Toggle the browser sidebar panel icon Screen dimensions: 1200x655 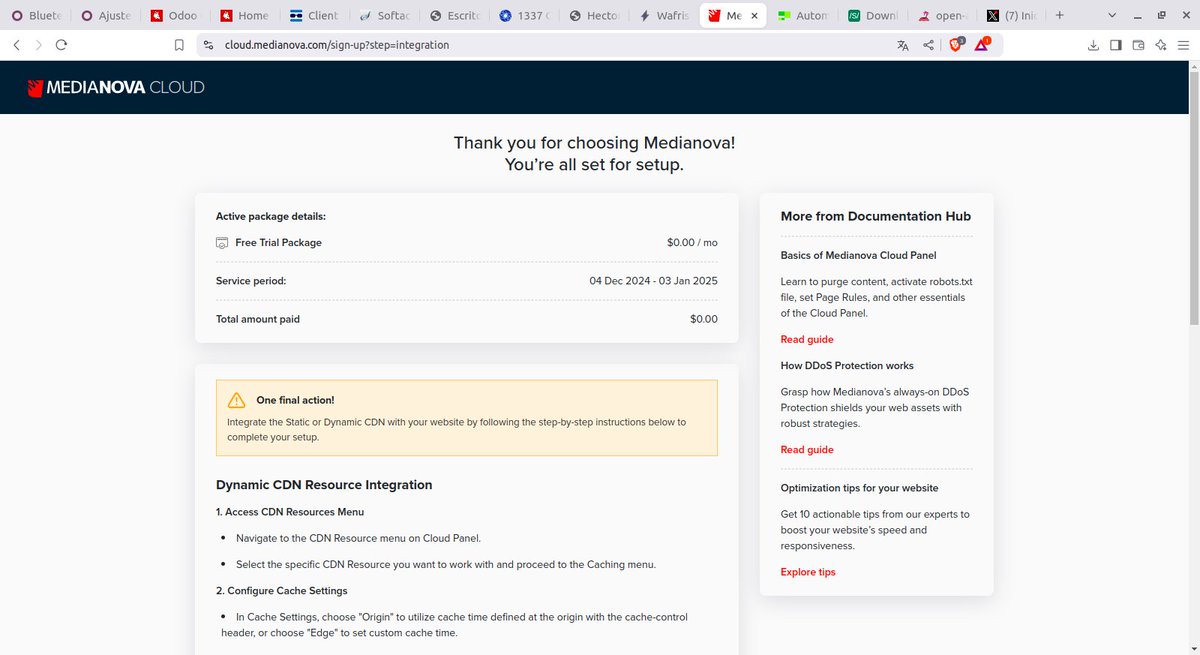[x=1116, y=45]
